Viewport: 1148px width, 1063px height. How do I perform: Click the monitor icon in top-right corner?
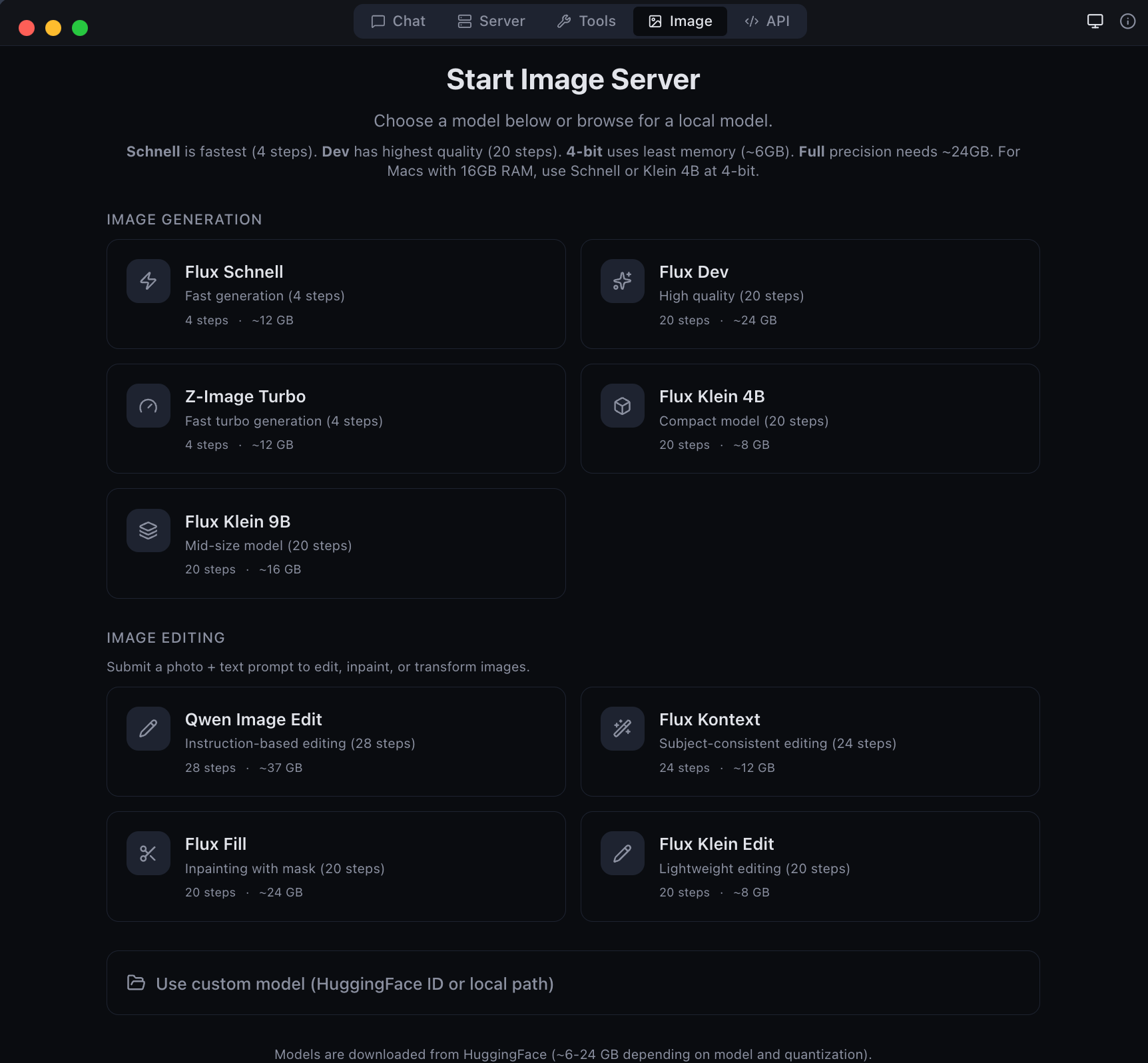(x=1095, y=21)
